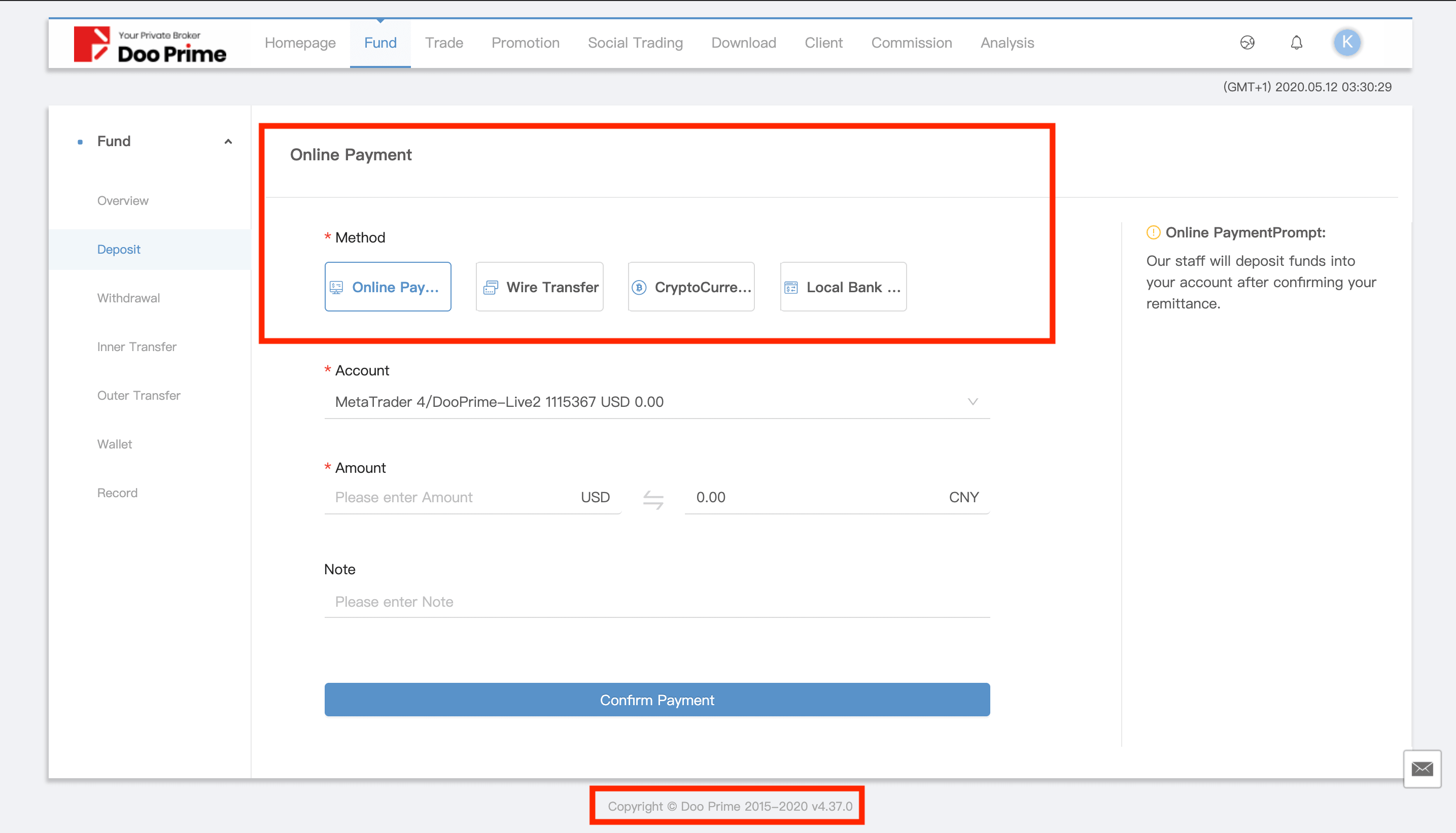Focus the Note input field

tap(657, 602)
